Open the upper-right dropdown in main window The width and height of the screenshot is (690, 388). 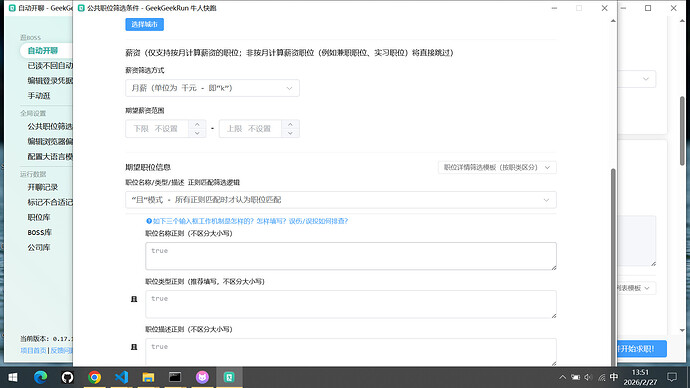(636, 79)
